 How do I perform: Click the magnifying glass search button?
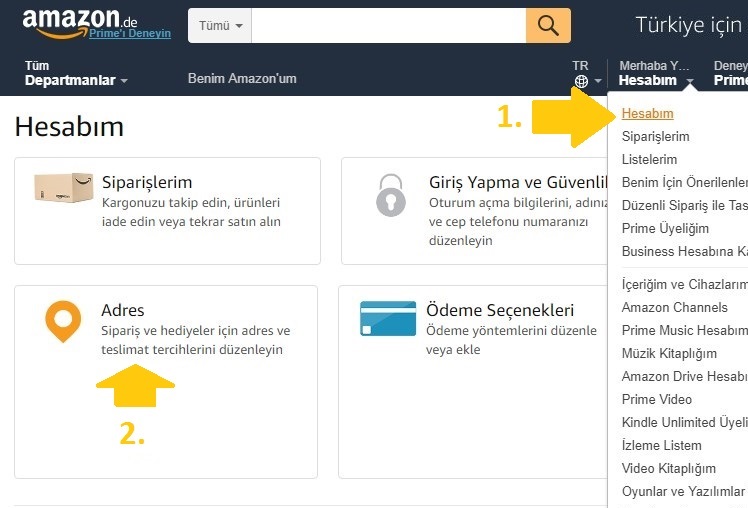coord(548,25)
